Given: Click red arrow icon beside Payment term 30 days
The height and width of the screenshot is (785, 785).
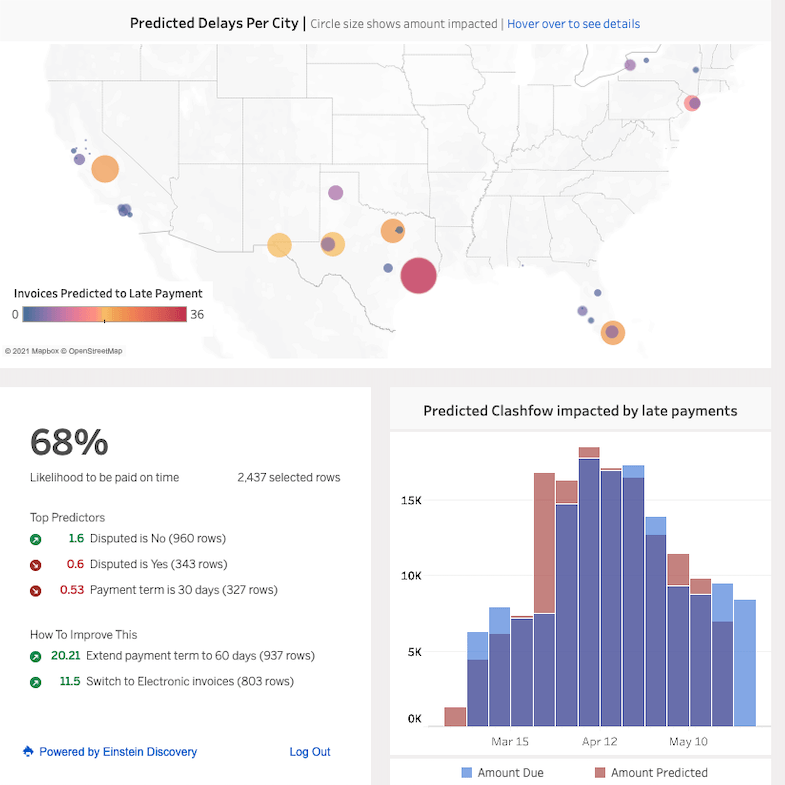Looking at the screenshot, I should (x=36, y=591).
